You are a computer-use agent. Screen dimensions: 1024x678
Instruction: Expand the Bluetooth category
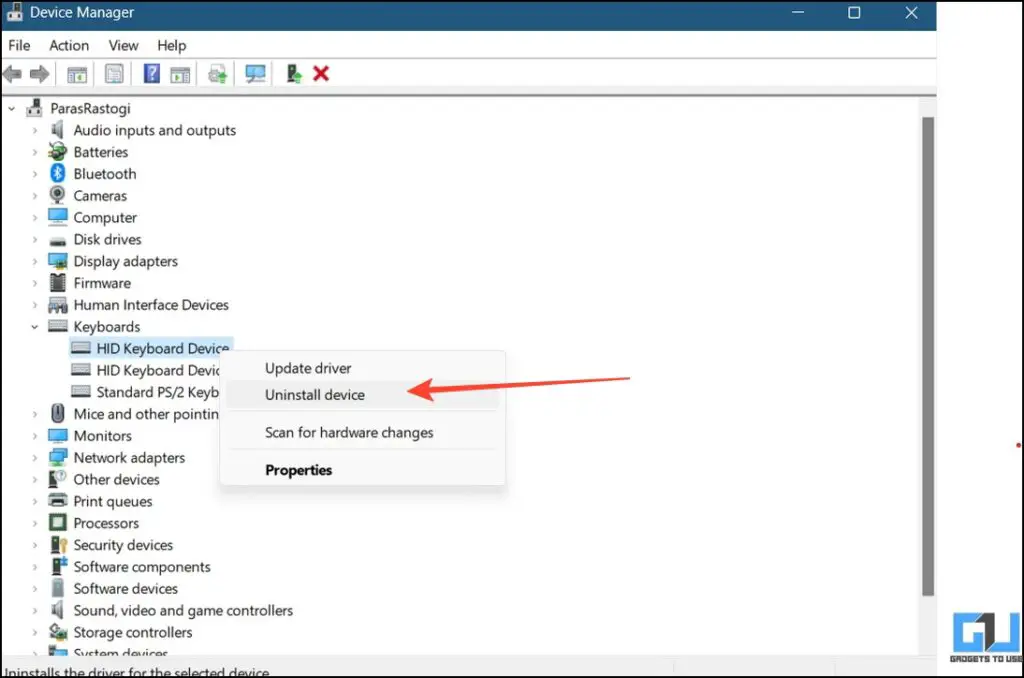click(x=36, y=173)
